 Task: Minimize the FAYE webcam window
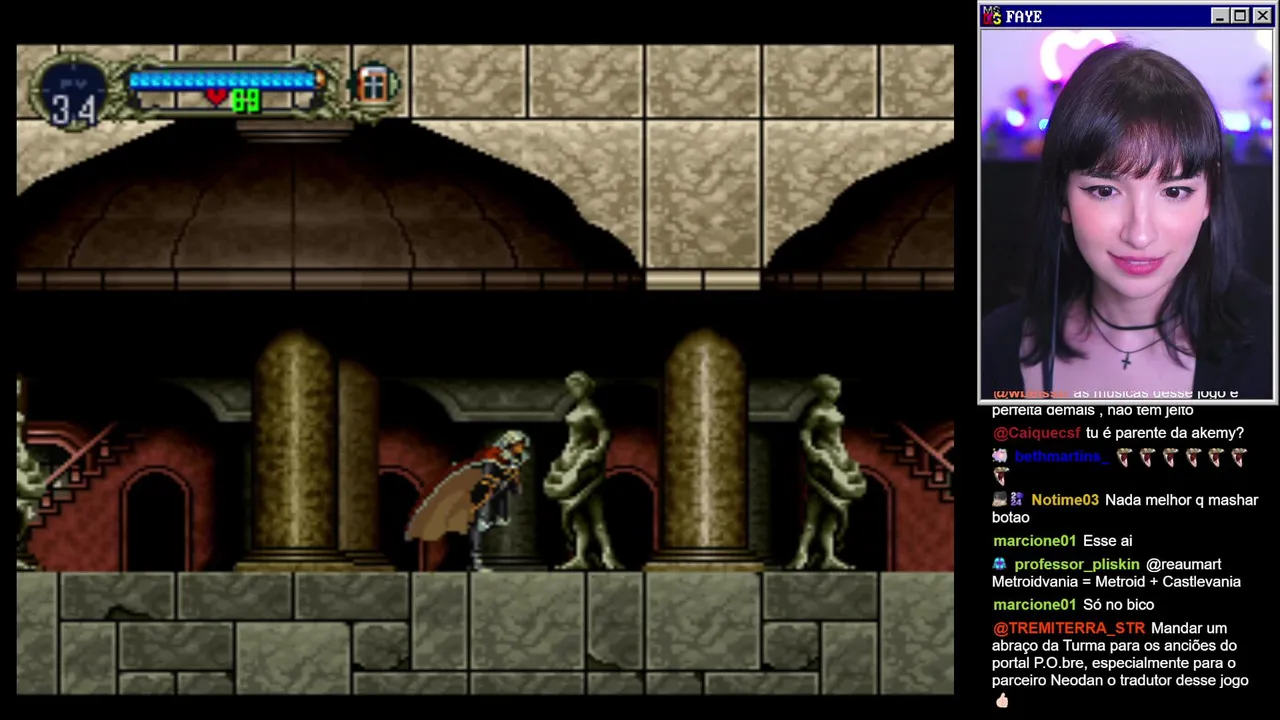pos(1219,16)
